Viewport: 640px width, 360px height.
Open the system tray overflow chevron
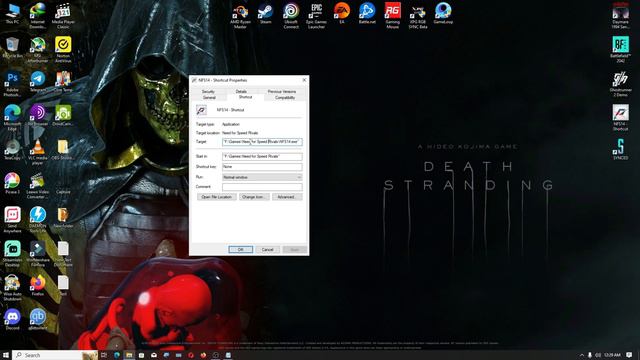(582, 355)
